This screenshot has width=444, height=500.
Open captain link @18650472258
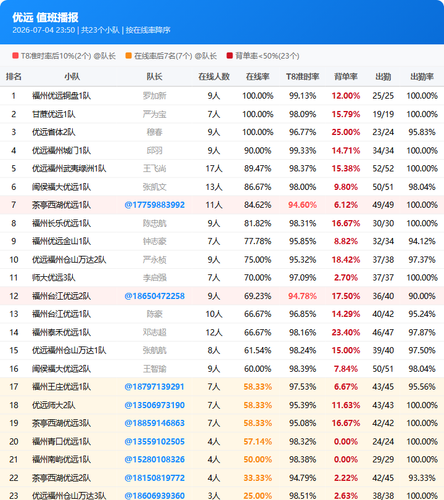point(154,296)
